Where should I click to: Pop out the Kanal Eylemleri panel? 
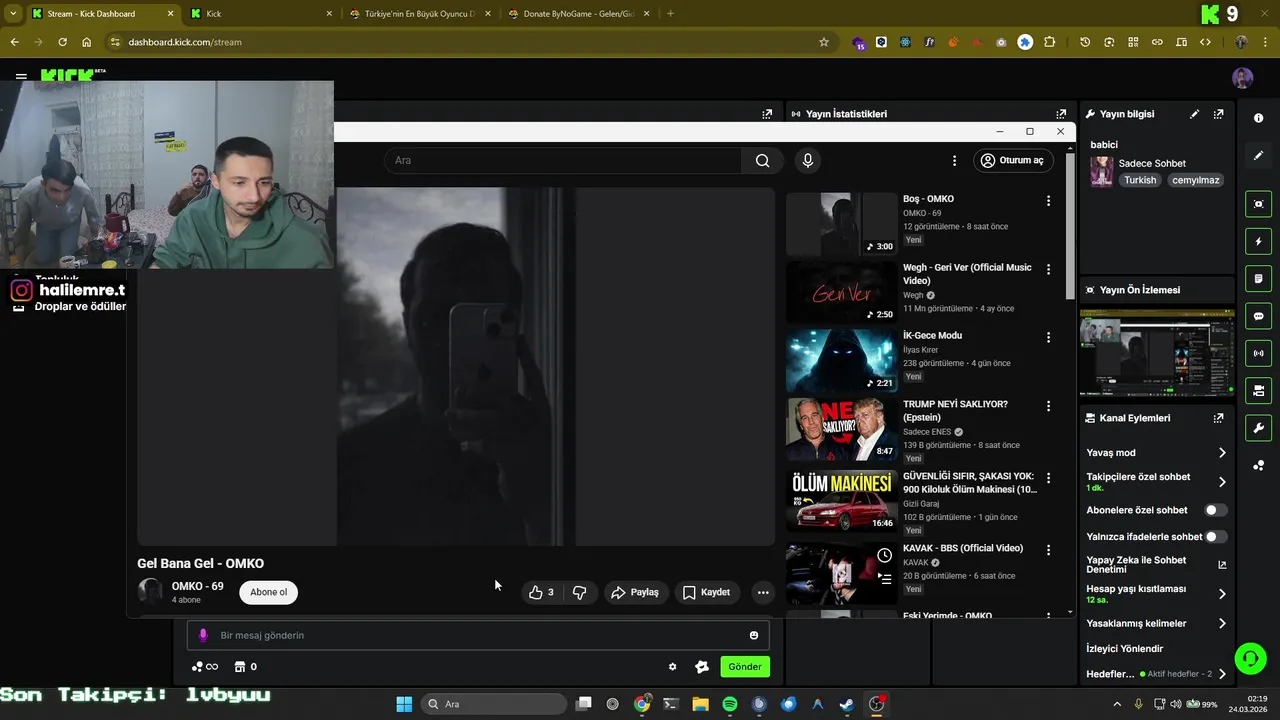click(x=1218, y=418)
